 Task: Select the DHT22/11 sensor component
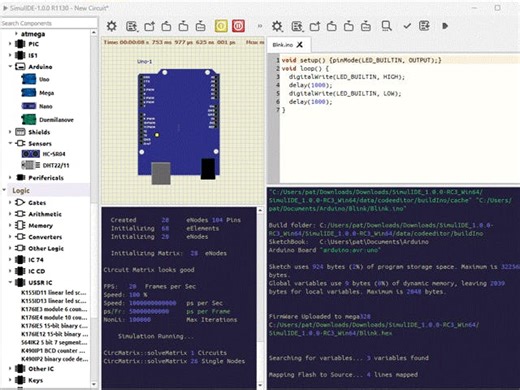click(45, 165)
